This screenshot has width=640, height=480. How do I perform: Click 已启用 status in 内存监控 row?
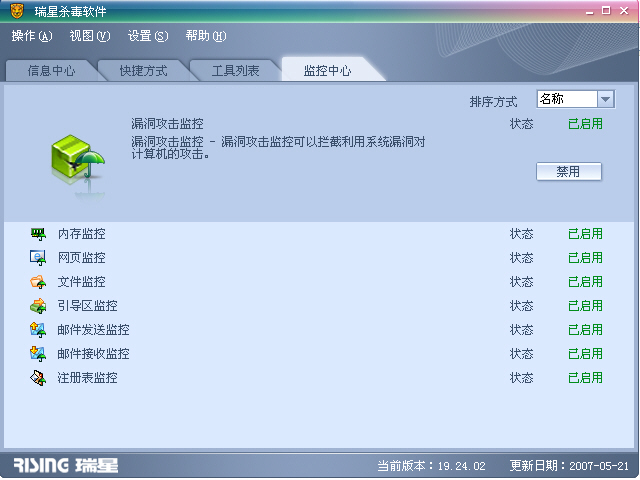point(585,234)
